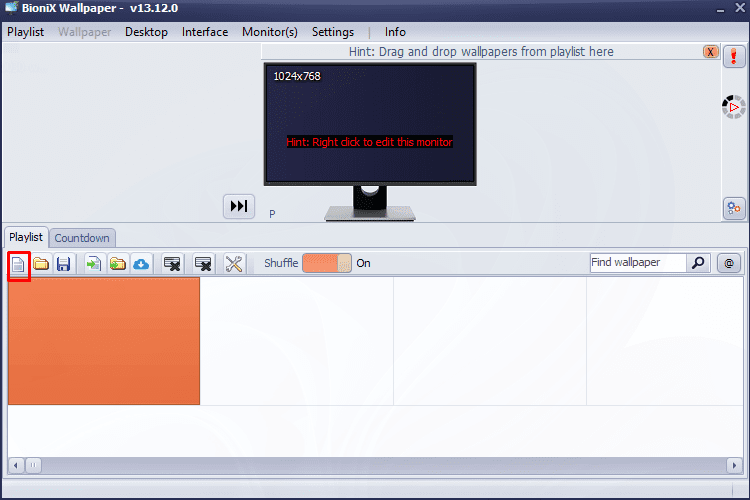The height and width of the screenshot is (500, 750).
Task: Click the horizontal scrollbar thumb
Action: [33, 465]
